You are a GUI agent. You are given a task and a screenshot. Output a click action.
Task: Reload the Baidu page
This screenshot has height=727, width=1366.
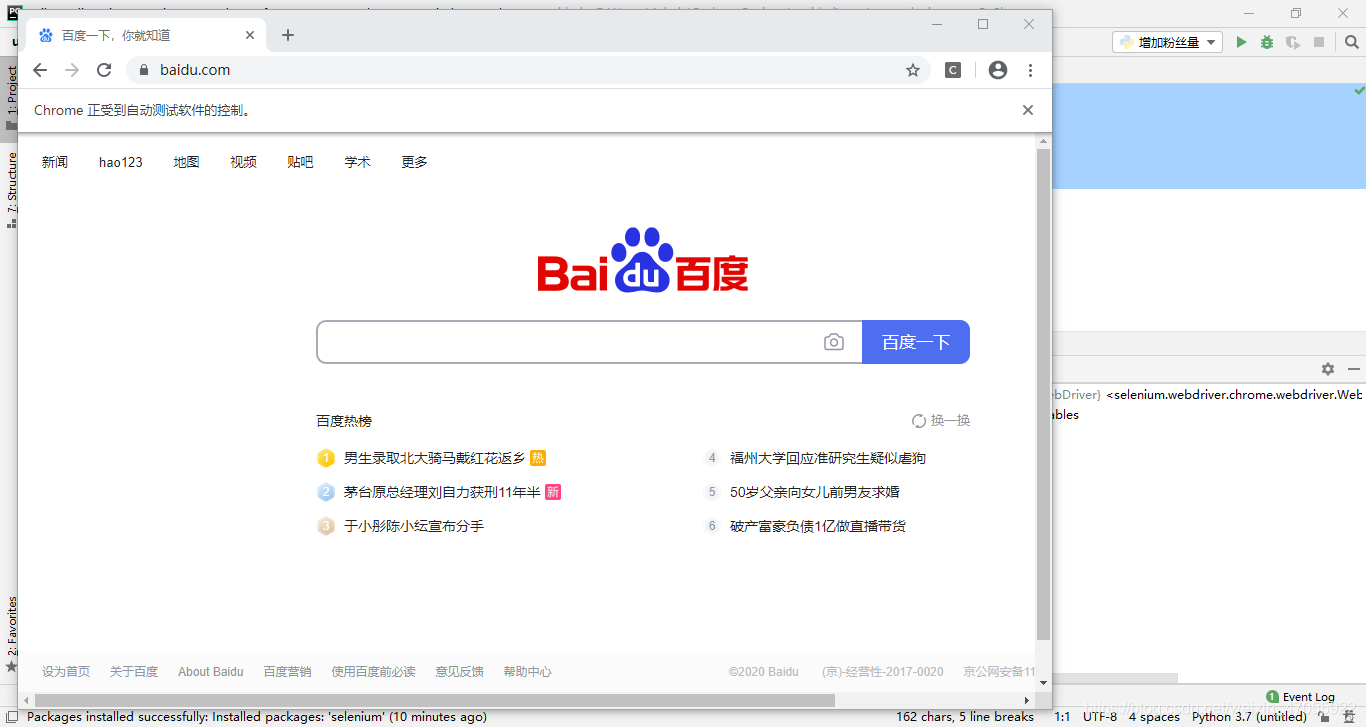(x=104, y=70)
